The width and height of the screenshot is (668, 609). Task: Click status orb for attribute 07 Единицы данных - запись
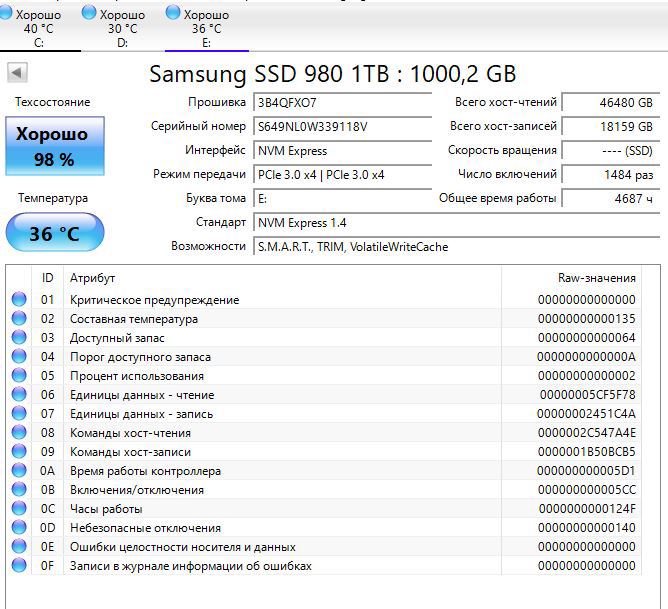tap(19, 413)
